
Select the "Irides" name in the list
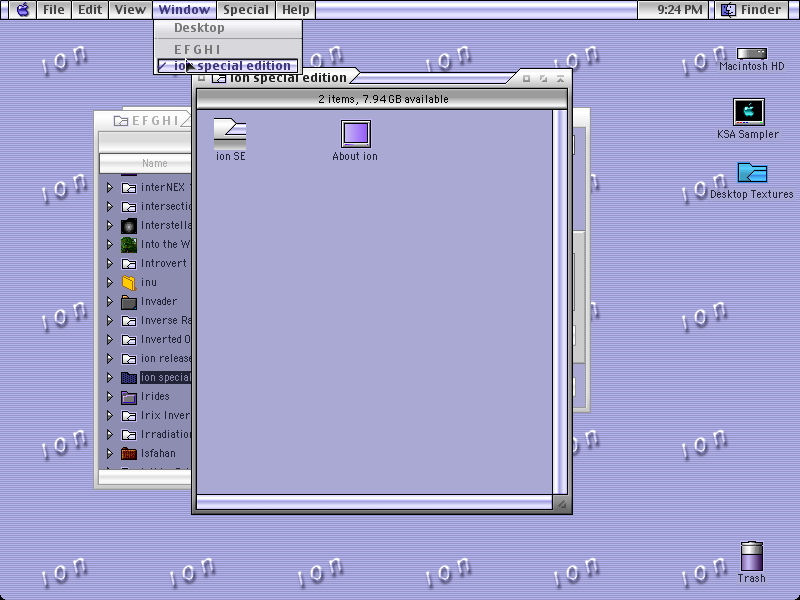[x=155, y=396]
